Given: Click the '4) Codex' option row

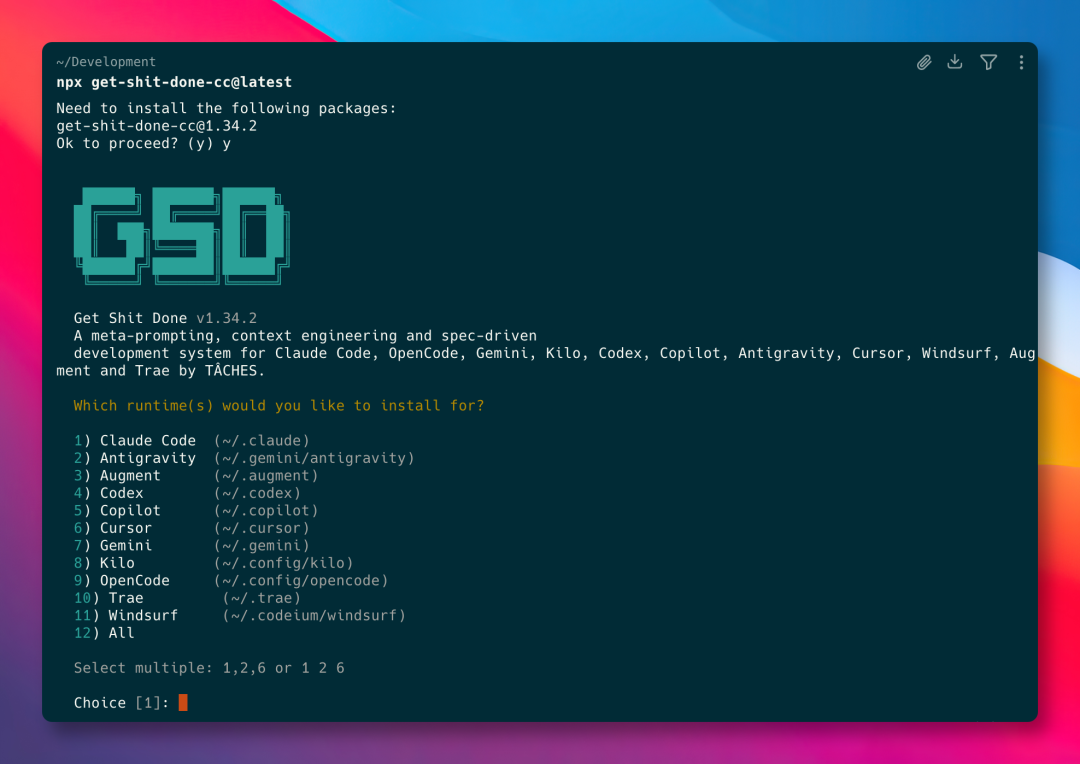Looking at the screenshot, I should (187, 493).
